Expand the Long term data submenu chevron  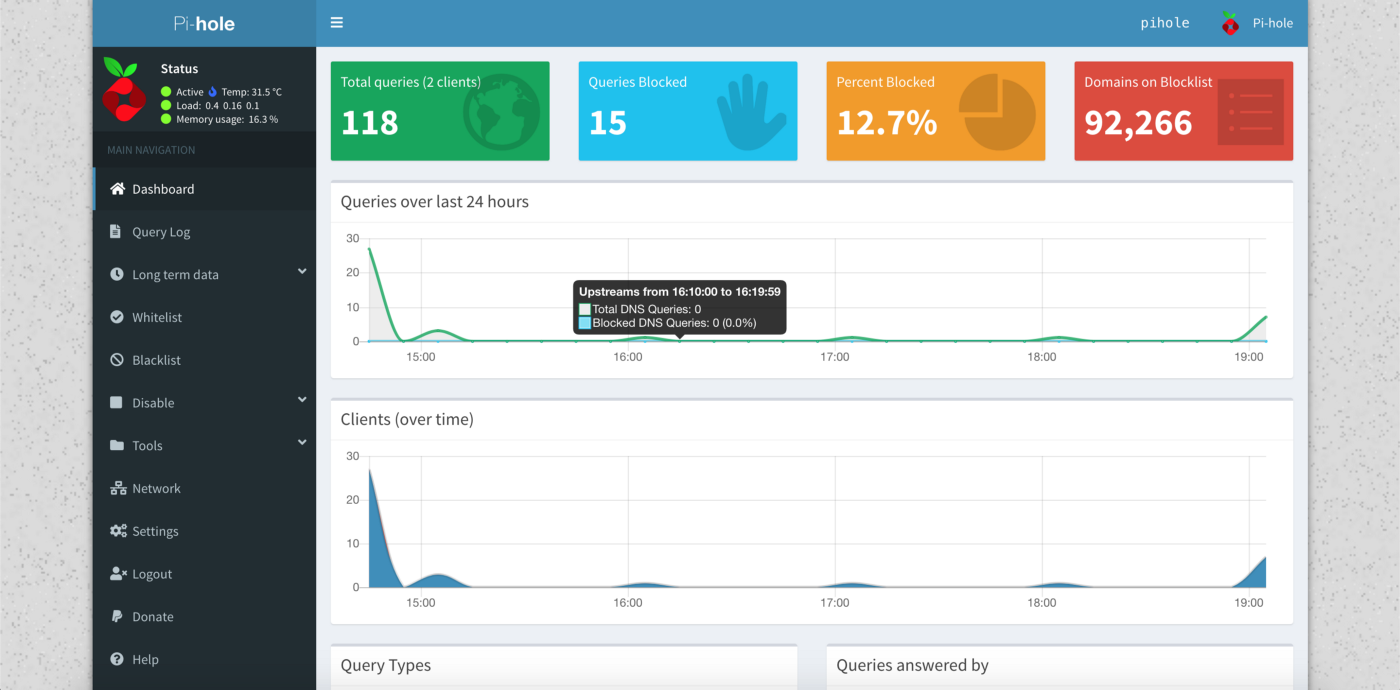[302, 272]
